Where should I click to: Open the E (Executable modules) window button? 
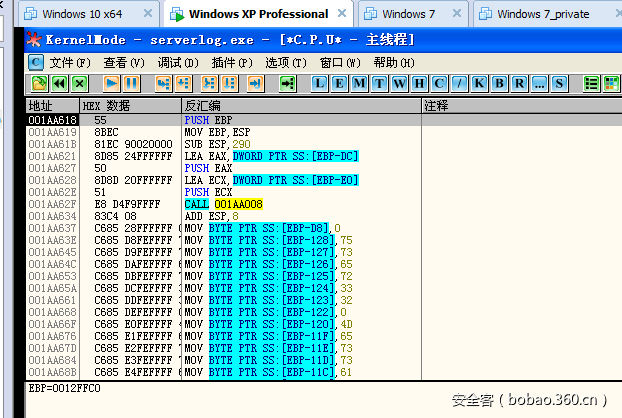click(340, 83)
